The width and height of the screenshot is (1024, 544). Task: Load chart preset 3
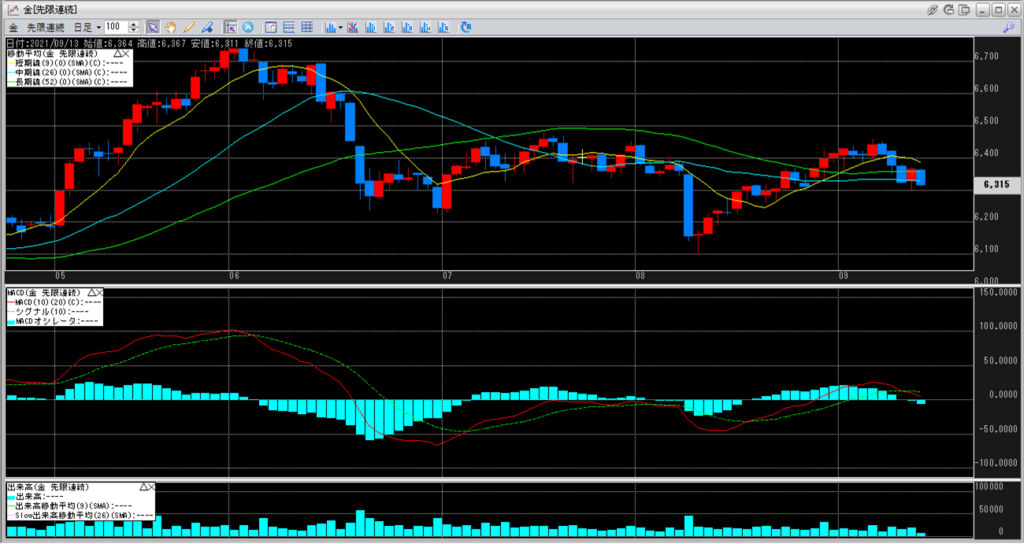click(408, 27)
